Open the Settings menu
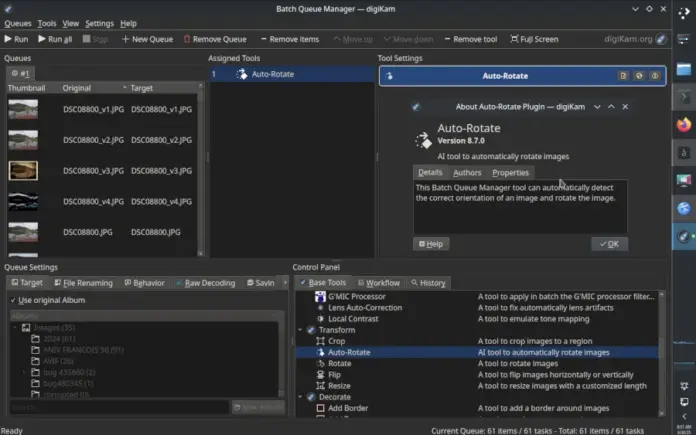Image resolution: width=696 pixels, height=435 pixels. tap(99, 23)
